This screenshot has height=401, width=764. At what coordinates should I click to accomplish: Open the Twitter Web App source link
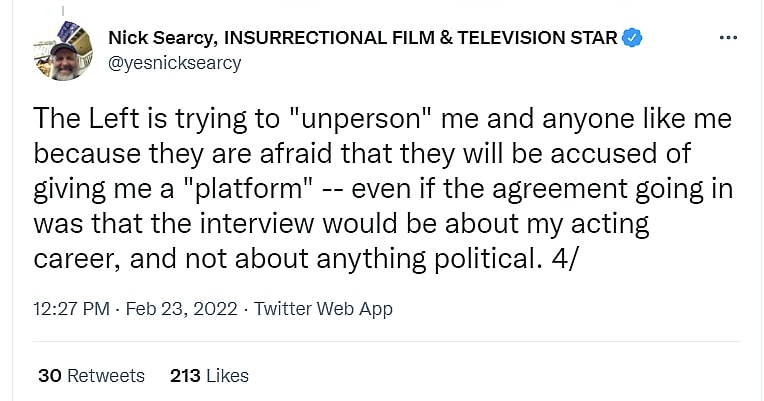click(323, 308)
